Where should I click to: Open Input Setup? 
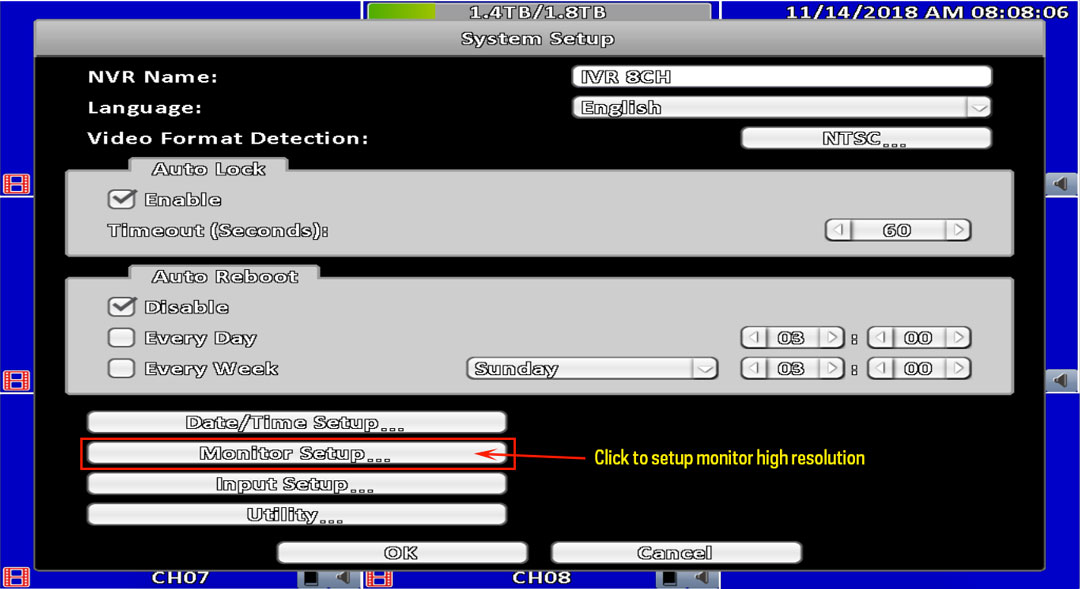click(x=297, y=484)
